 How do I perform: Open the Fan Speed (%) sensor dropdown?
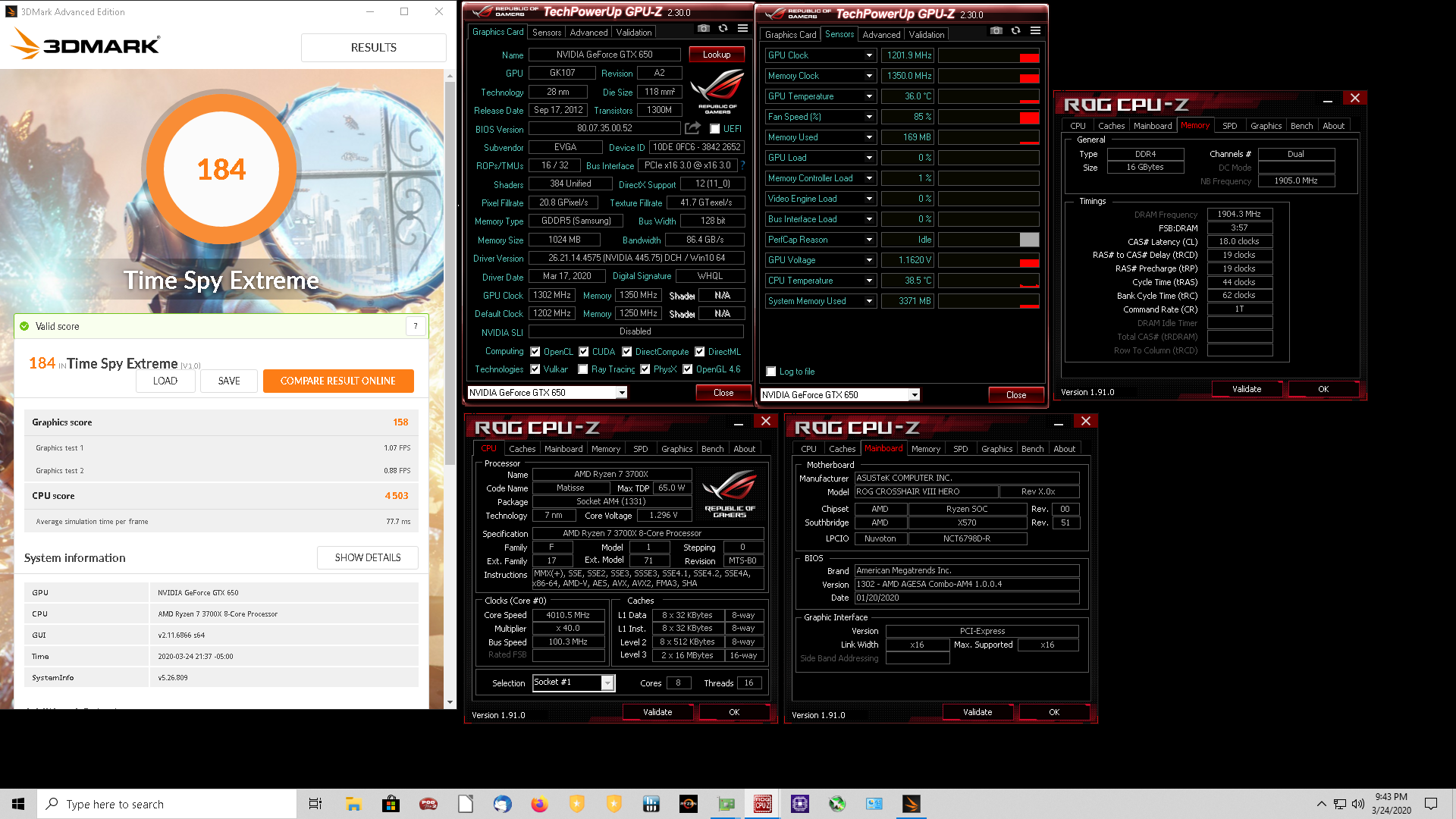(x=869, y=117)
